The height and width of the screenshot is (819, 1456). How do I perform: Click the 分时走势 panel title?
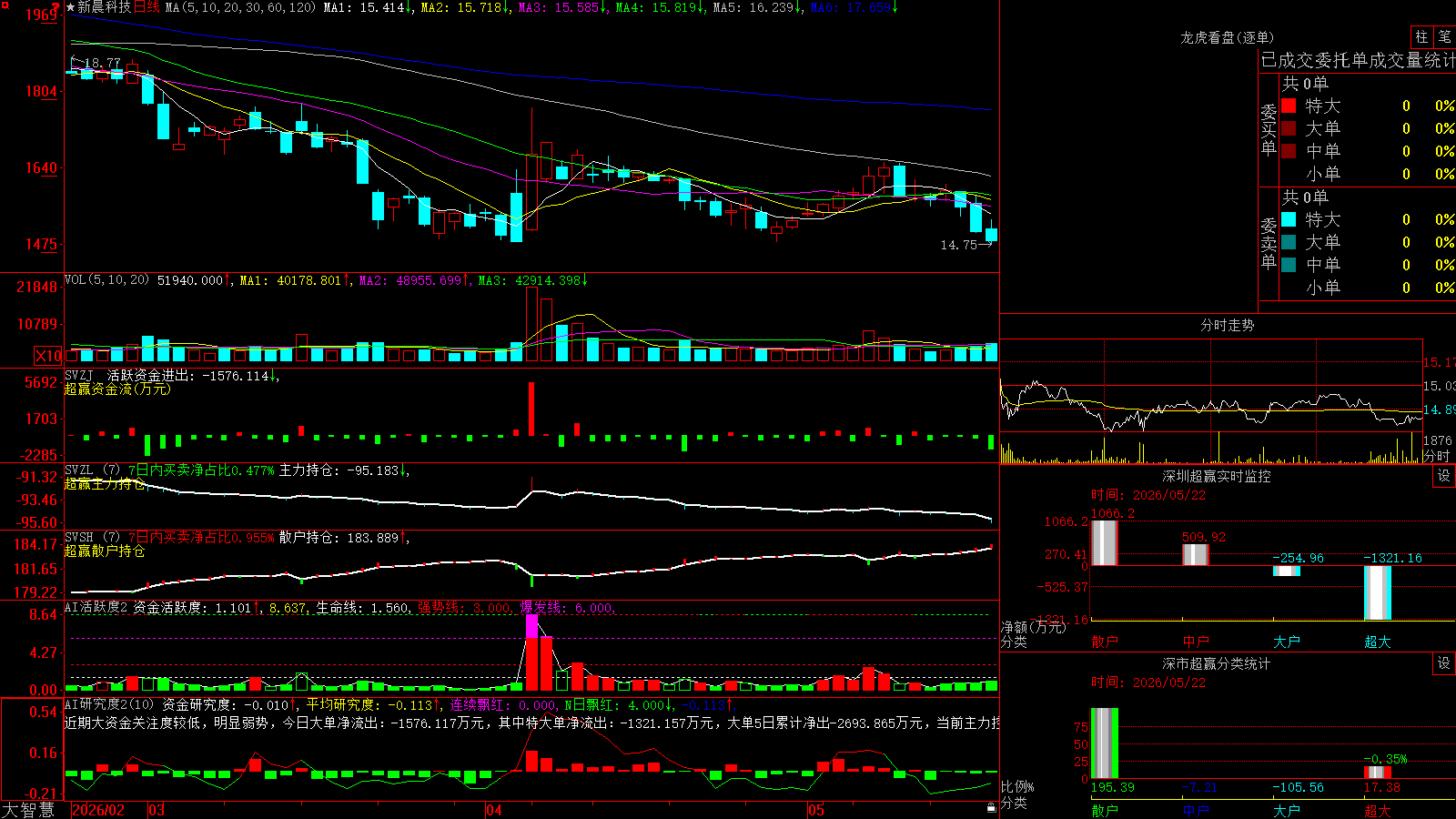[1227, 325]
